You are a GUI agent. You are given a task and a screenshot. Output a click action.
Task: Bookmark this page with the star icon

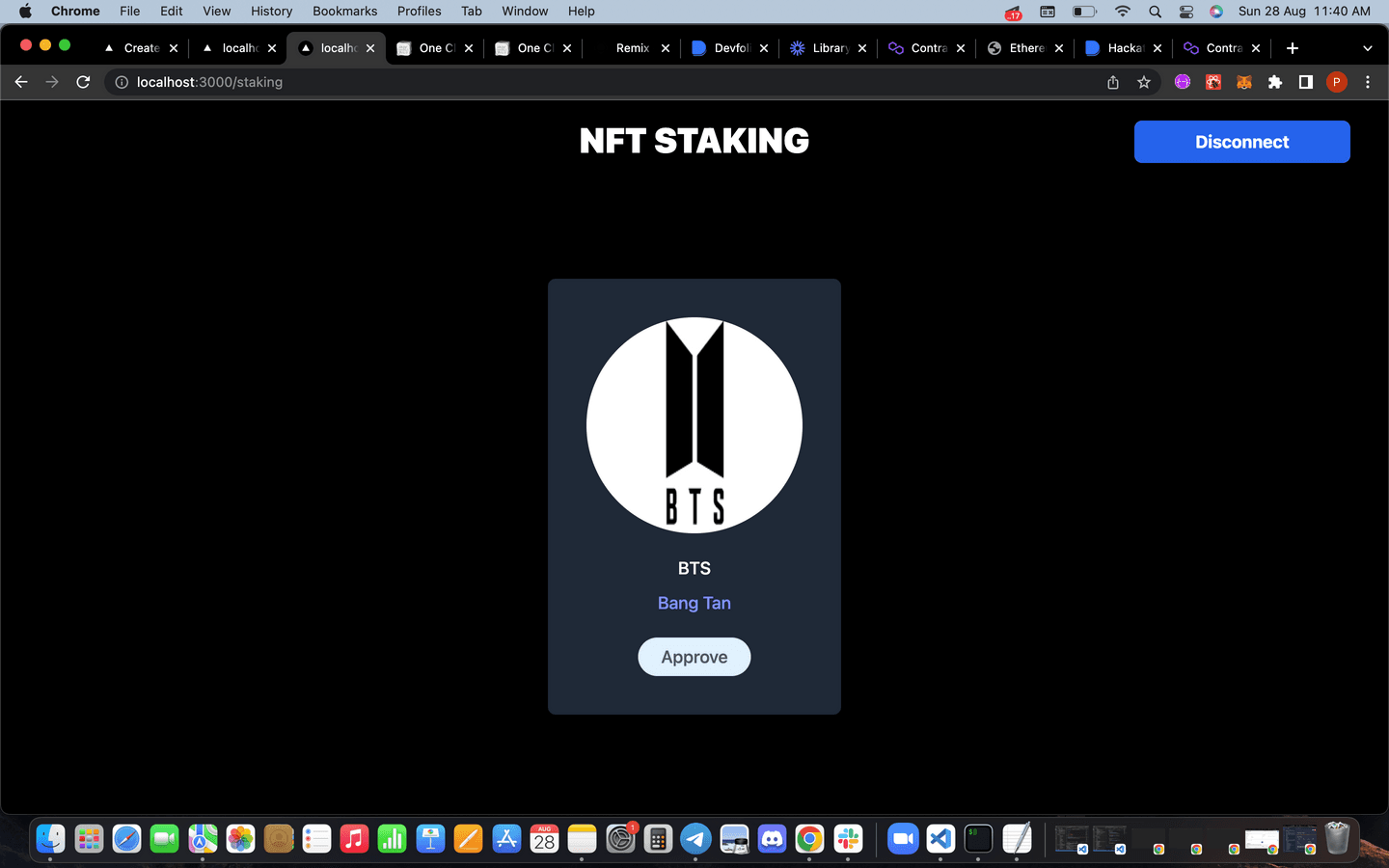coord(1144,82)
